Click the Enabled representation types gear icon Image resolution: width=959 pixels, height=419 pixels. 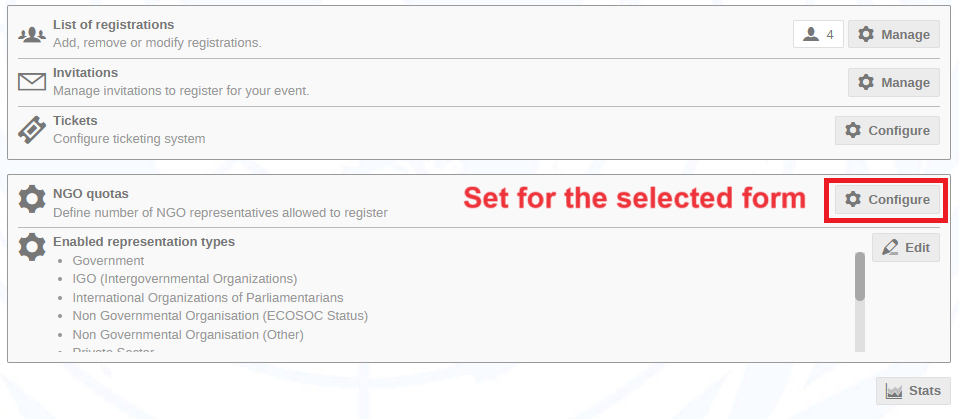pos(32,247)
